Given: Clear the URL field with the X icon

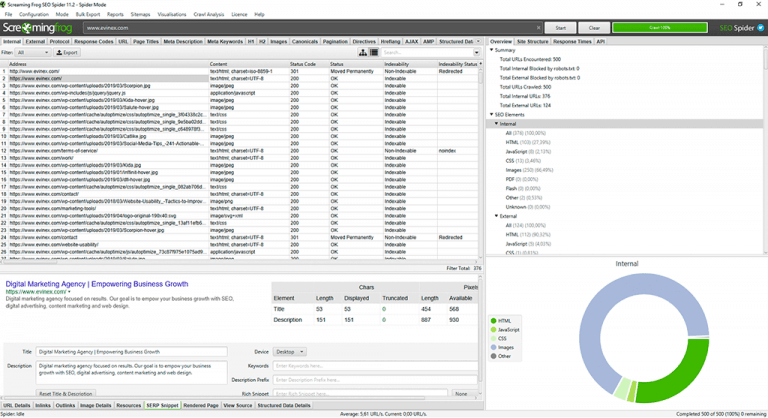Looking at the screenshot, I should coord(538,28).
